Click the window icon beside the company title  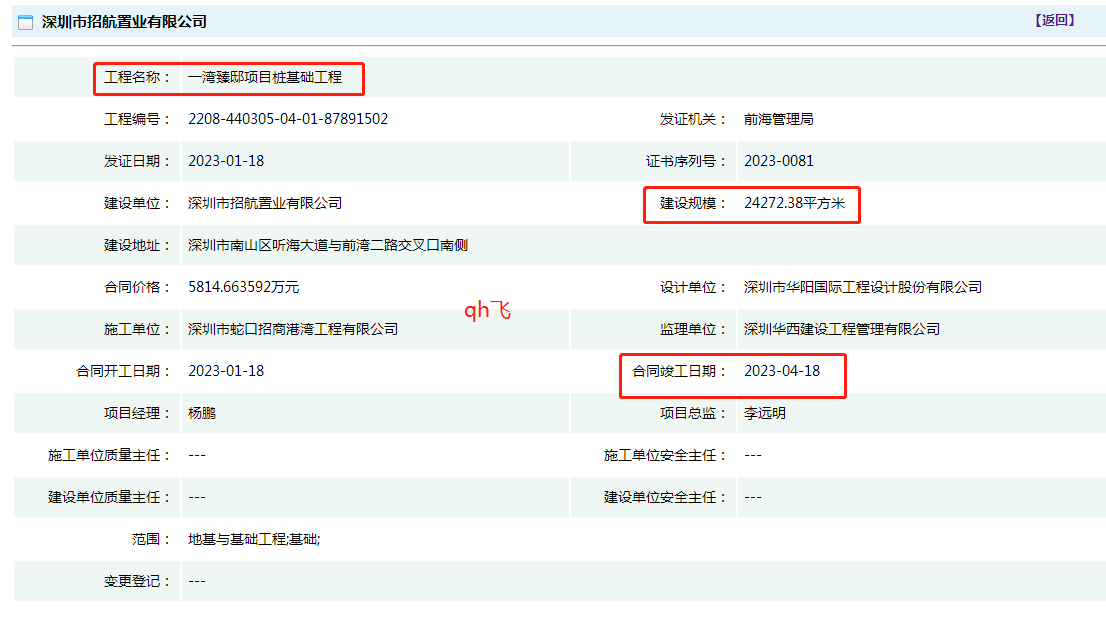coord(26,22)
